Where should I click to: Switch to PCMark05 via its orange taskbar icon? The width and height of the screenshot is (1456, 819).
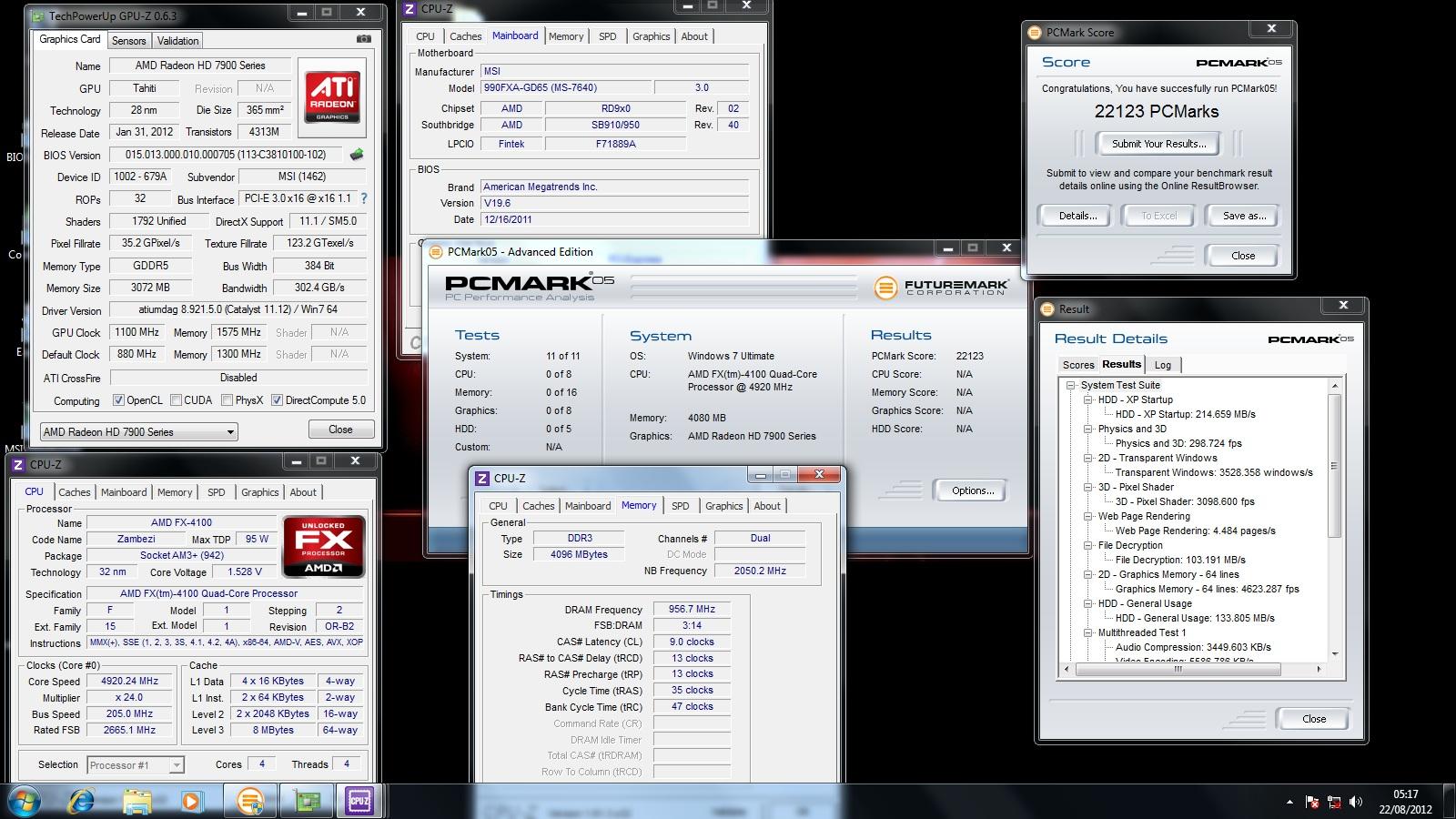point(249,801)
